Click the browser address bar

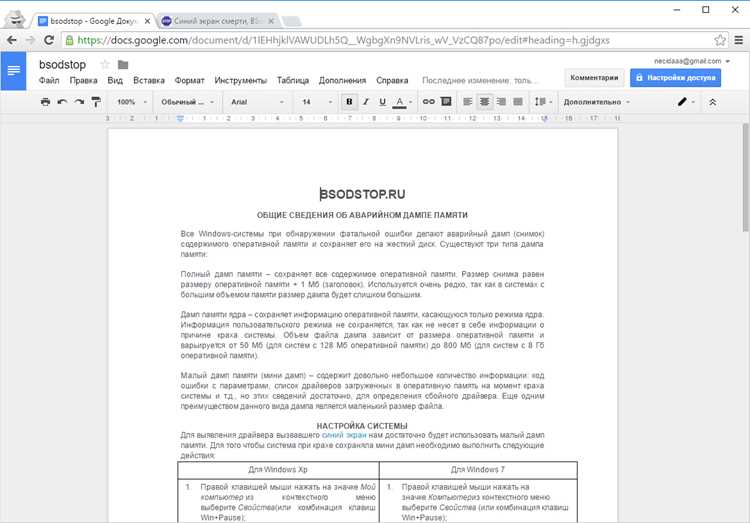click(395, 40)
